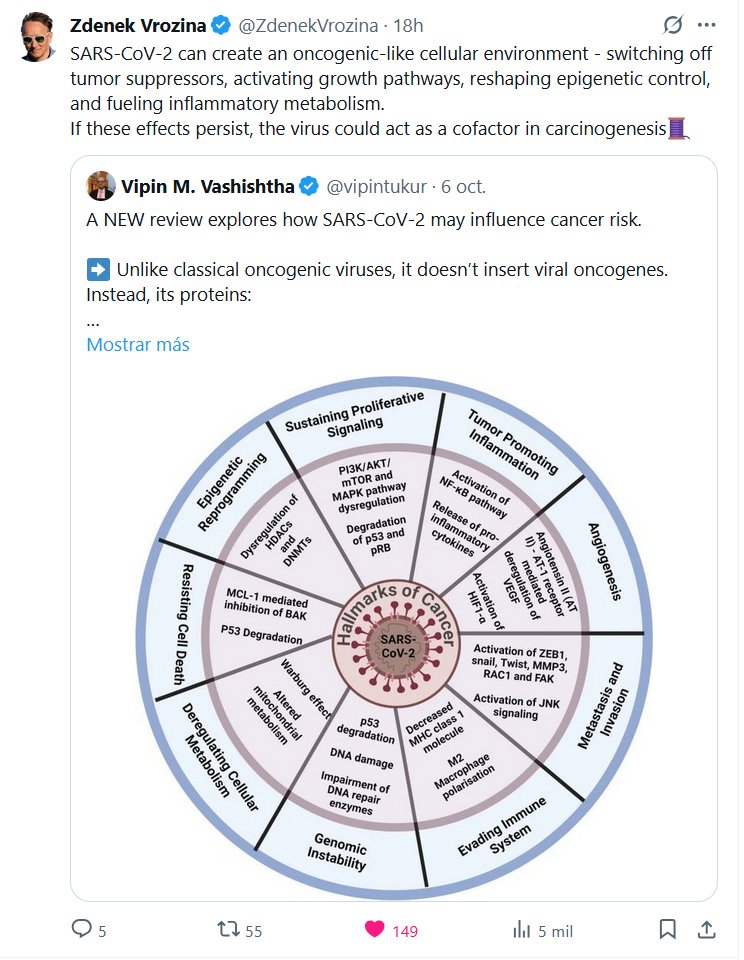Open the 6 oct. quoted post date

[x=463, y=185]
